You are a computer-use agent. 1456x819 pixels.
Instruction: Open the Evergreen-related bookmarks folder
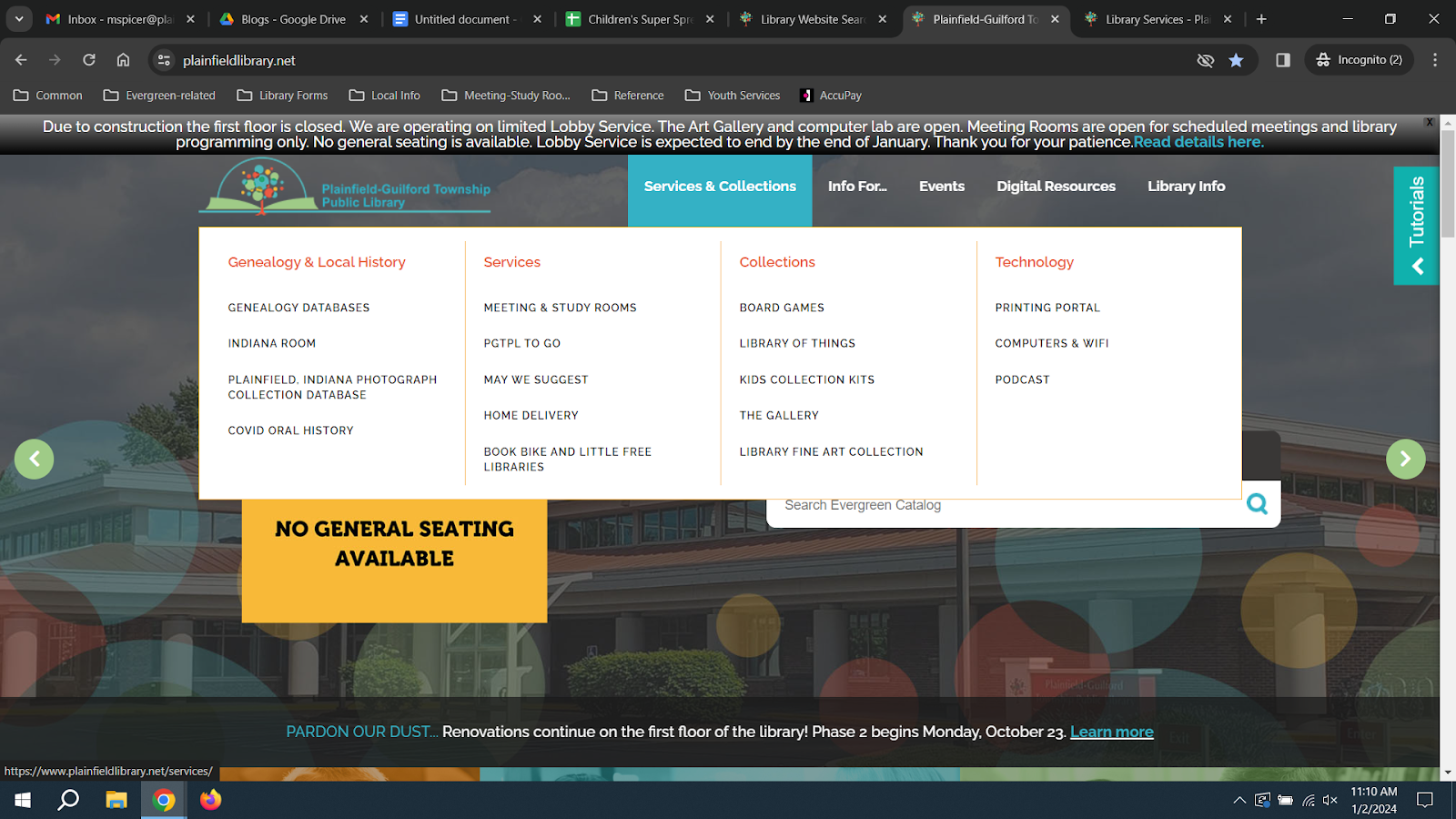(159, 96)
